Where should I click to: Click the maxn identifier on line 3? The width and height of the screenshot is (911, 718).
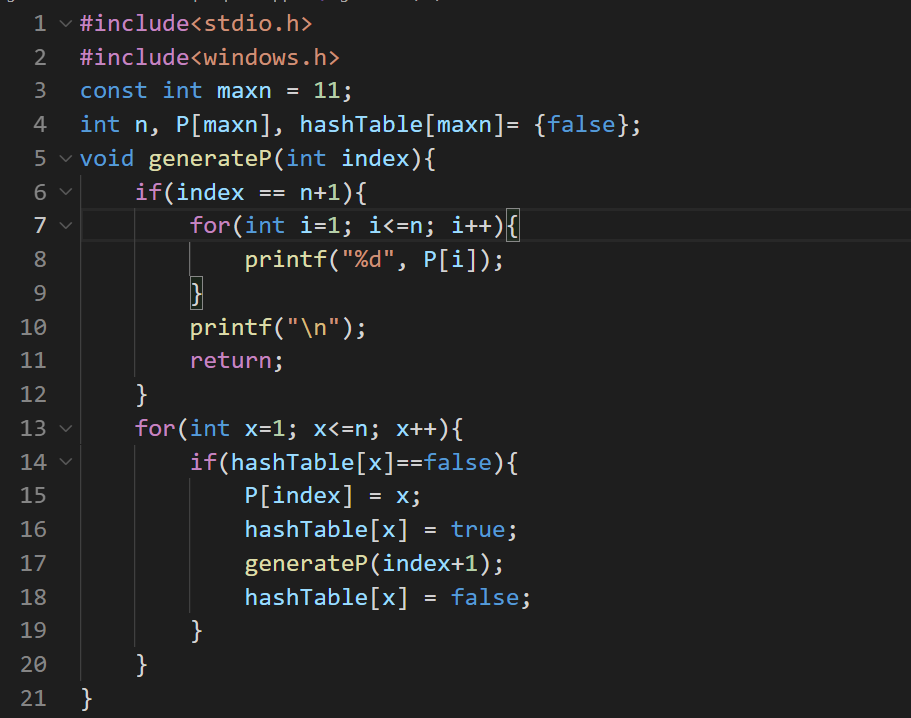pos(244,91)
